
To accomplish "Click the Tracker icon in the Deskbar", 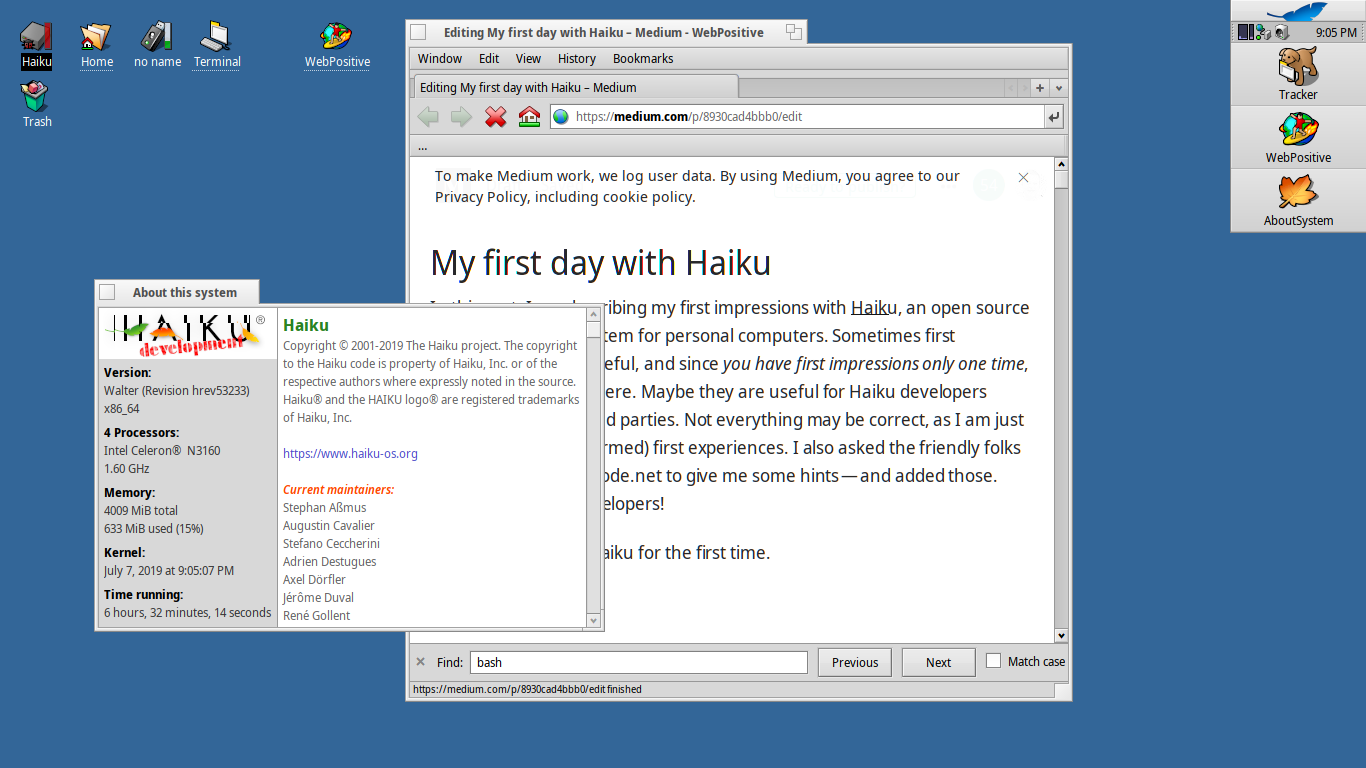I will [x=1297, y=72].
